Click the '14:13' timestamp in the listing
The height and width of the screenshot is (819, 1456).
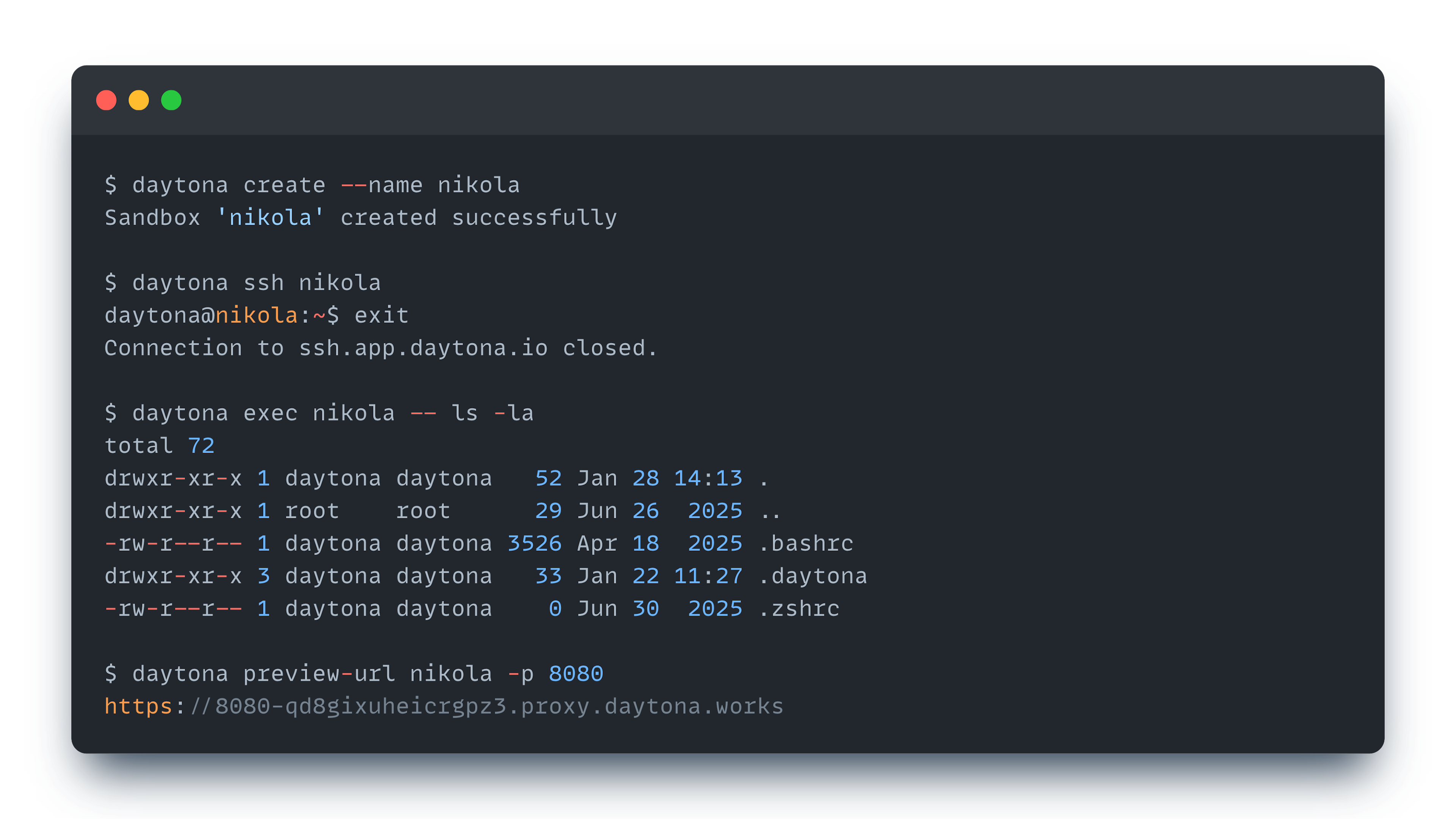(x=708, y=478)
